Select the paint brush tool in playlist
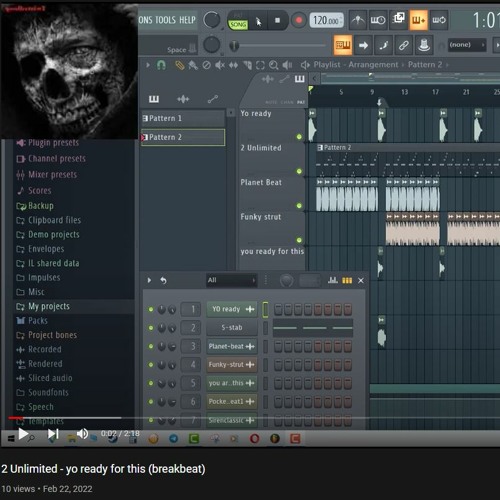This screenshot has width=500, height=500. 193,65
